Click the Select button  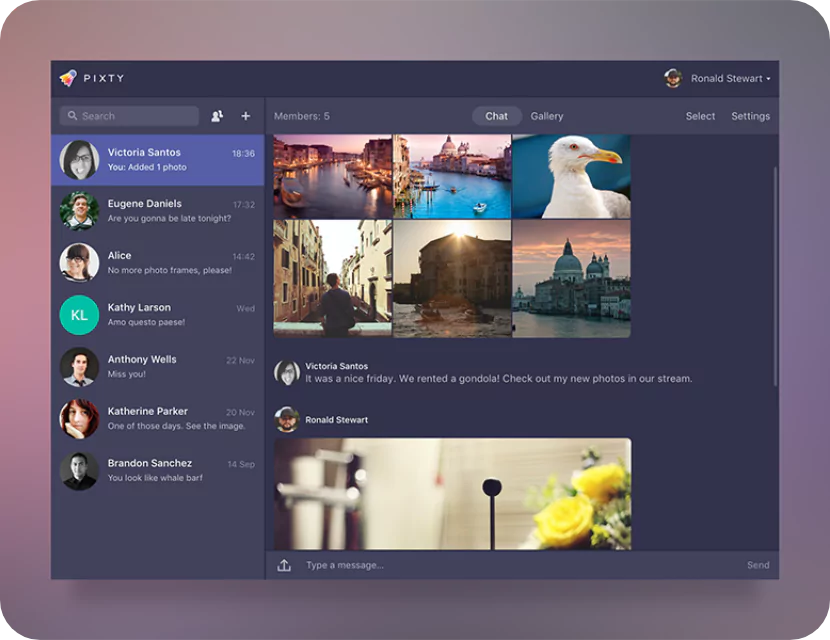click(x=700, y=116)
